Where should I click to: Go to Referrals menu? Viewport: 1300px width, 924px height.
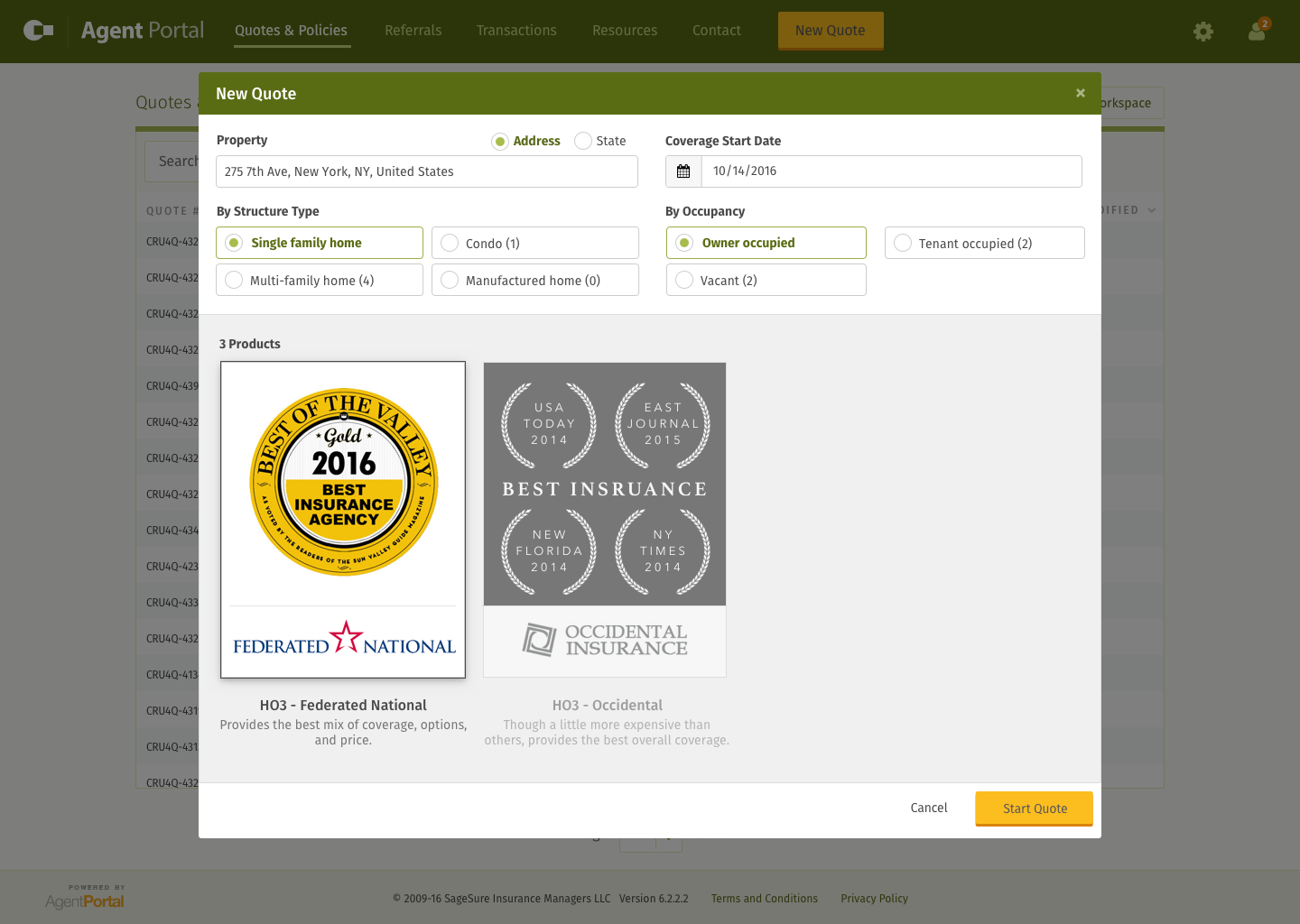413,31
